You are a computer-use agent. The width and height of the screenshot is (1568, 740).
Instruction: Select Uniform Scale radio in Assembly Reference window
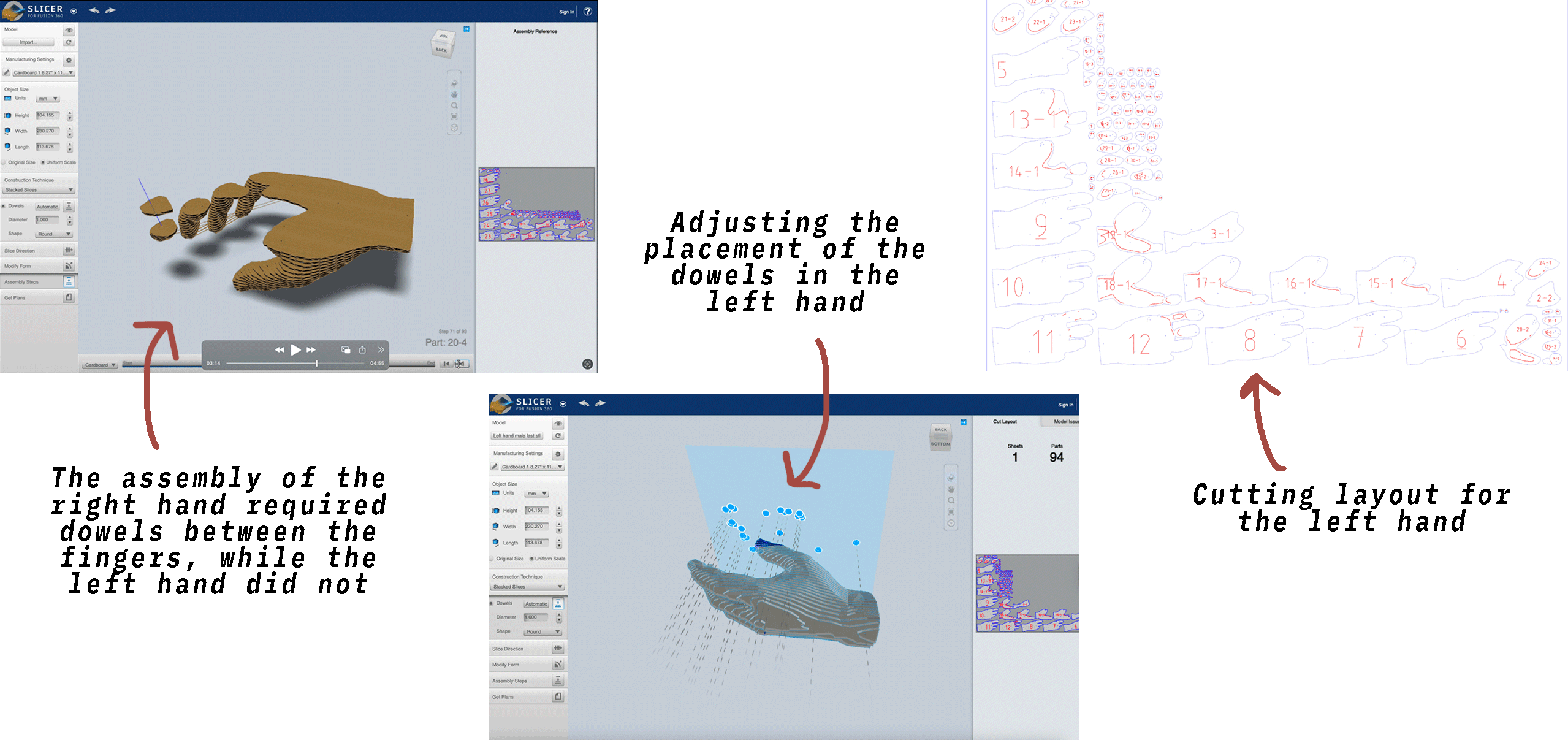[x=43, y=162]
